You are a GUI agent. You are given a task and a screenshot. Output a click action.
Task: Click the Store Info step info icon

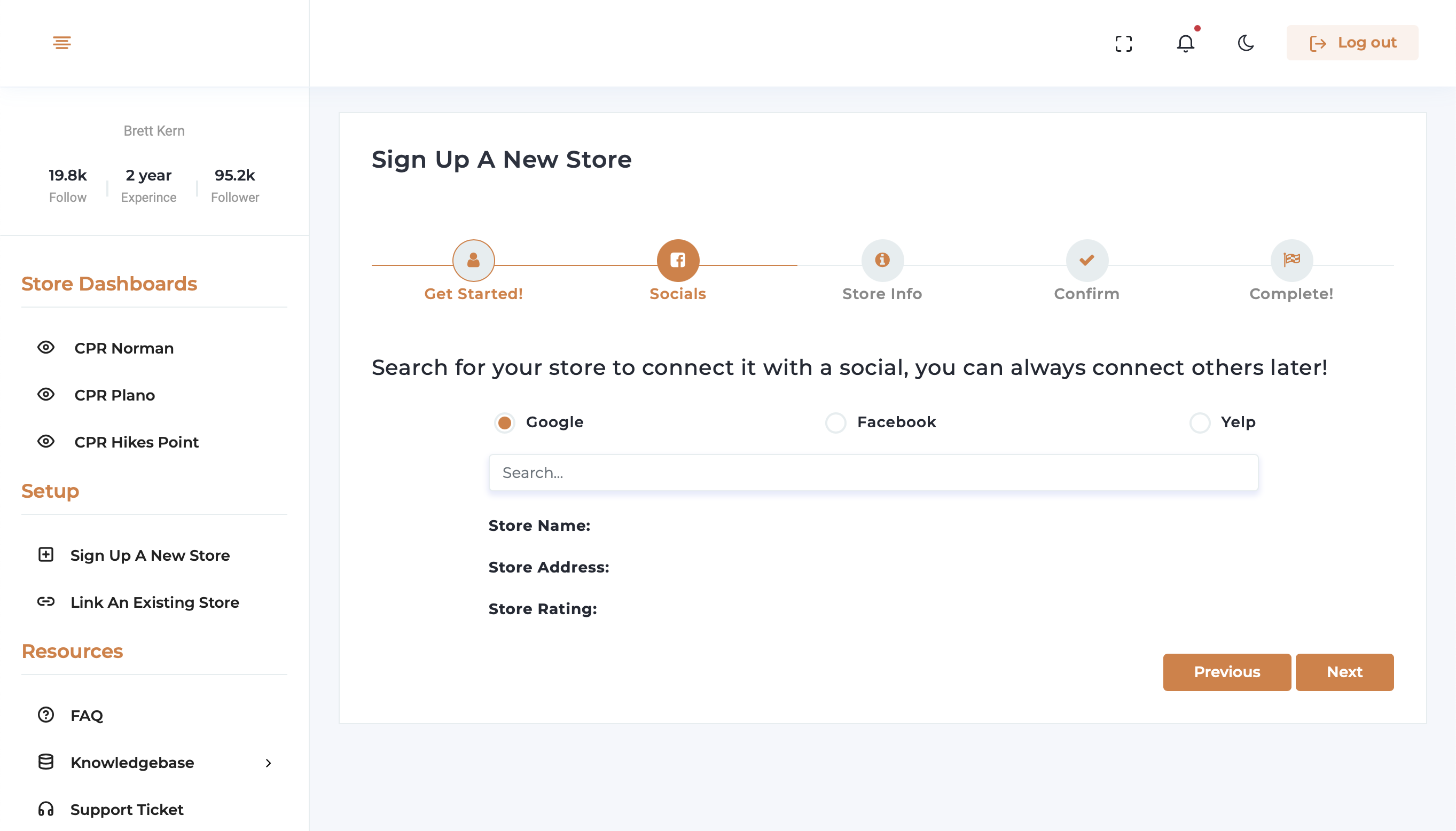882,260
